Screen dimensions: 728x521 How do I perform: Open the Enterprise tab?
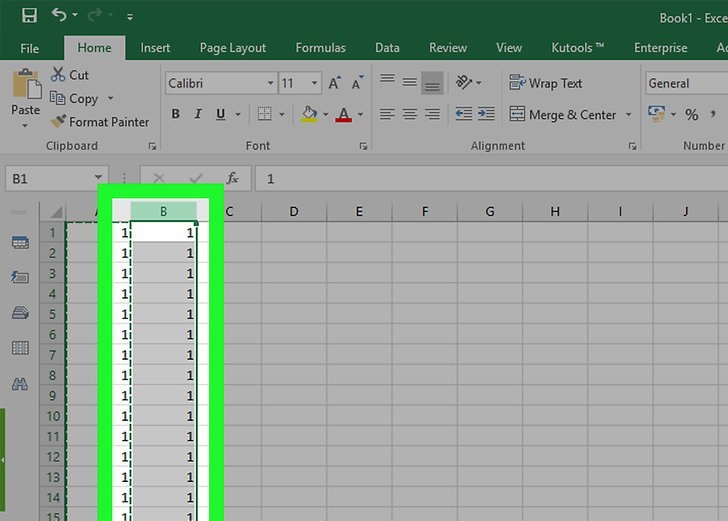coord(660,48)
